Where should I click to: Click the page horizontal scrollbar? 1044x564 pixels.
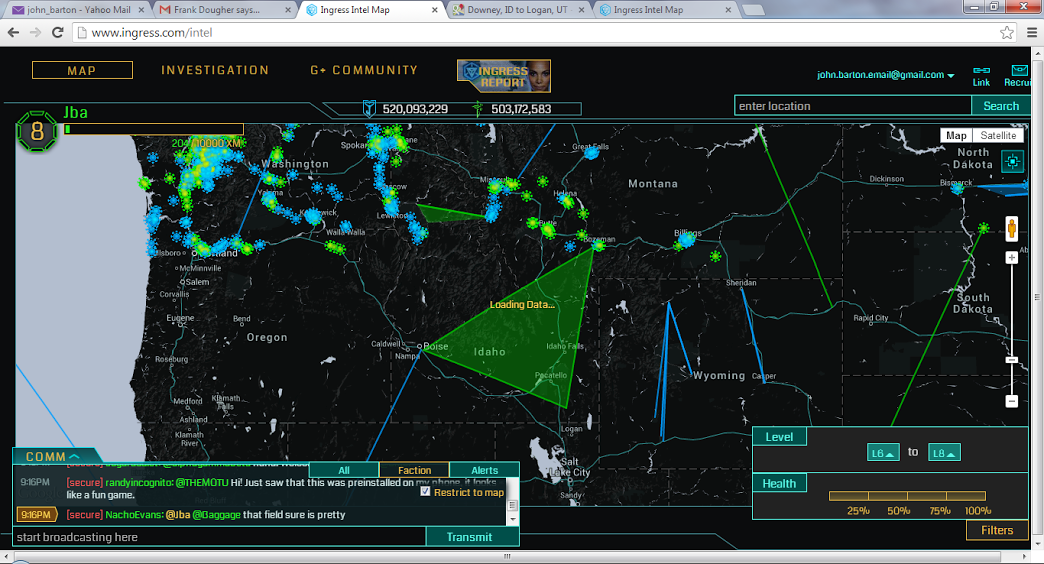click(x=506, y=555)
